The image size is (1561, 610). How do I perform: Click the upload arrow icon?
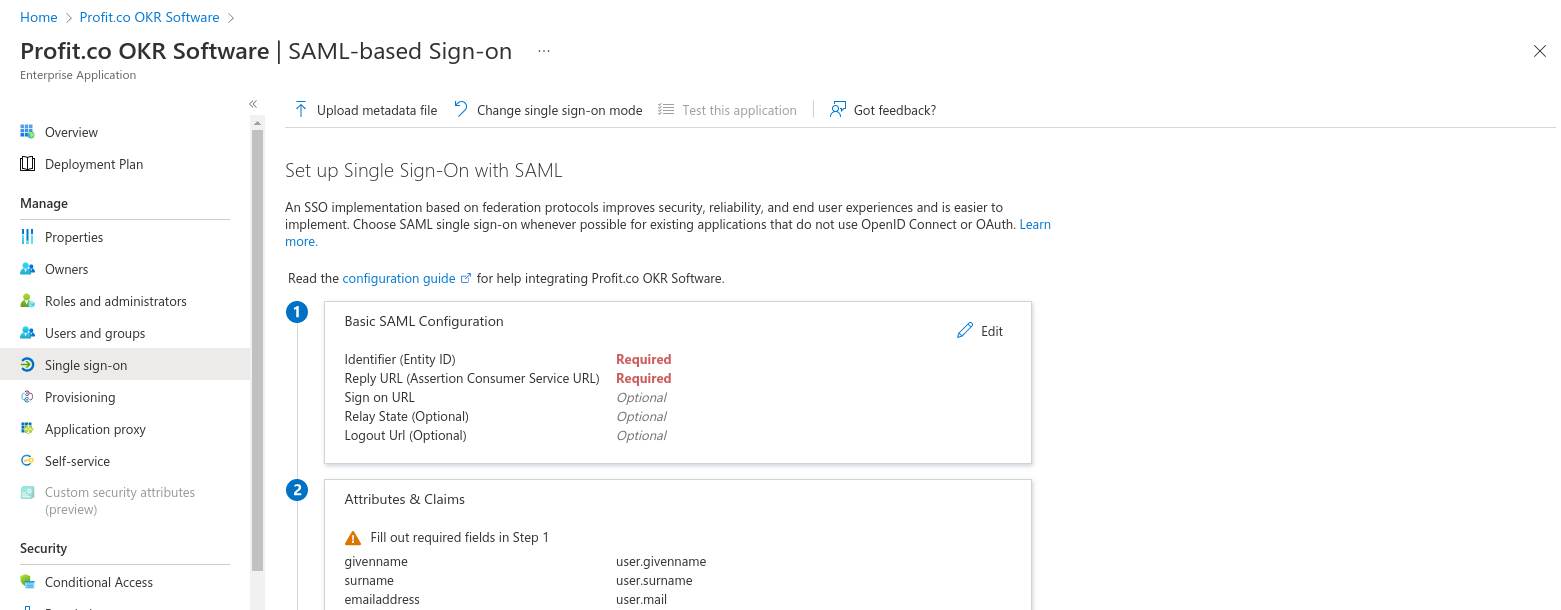click(x=301, y=110)
